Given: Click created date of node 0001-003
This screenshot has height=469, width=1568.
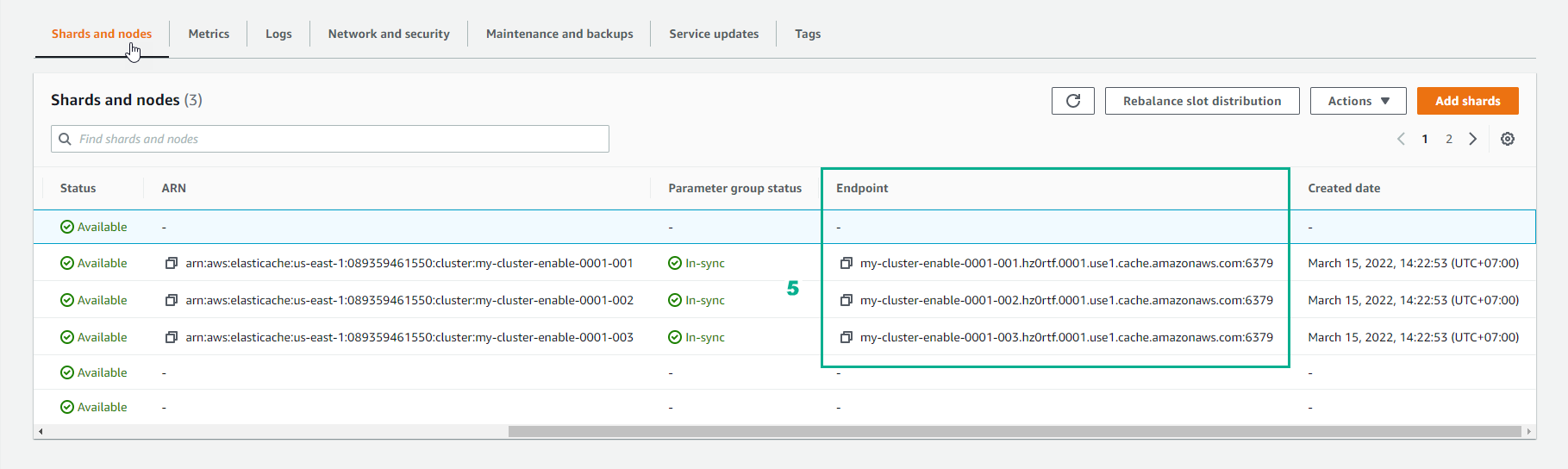Looking at the screenshot, I should [x=1414, y=337].
